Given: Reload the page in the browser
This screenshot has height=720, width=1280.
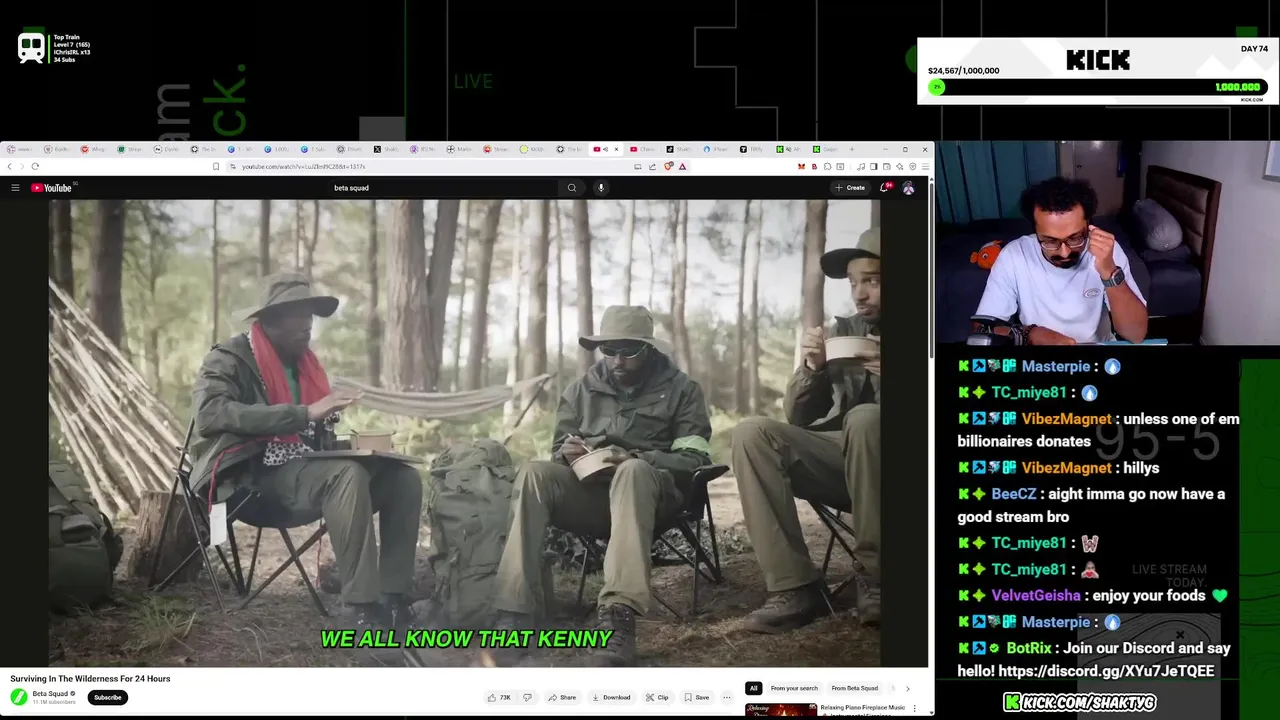Looking at the screenshot, I should coord(35,166).
